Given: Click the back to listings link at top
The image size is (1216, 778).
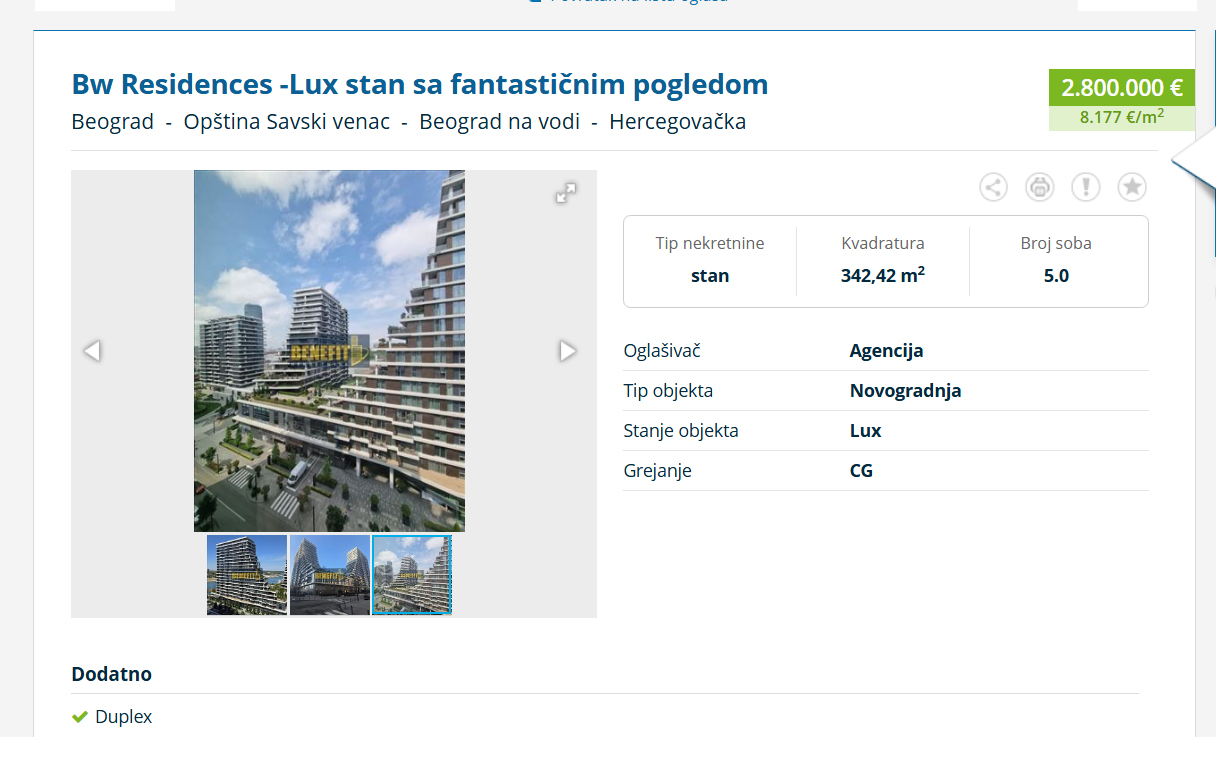Looking at the screenshot, I should [627, 2].
